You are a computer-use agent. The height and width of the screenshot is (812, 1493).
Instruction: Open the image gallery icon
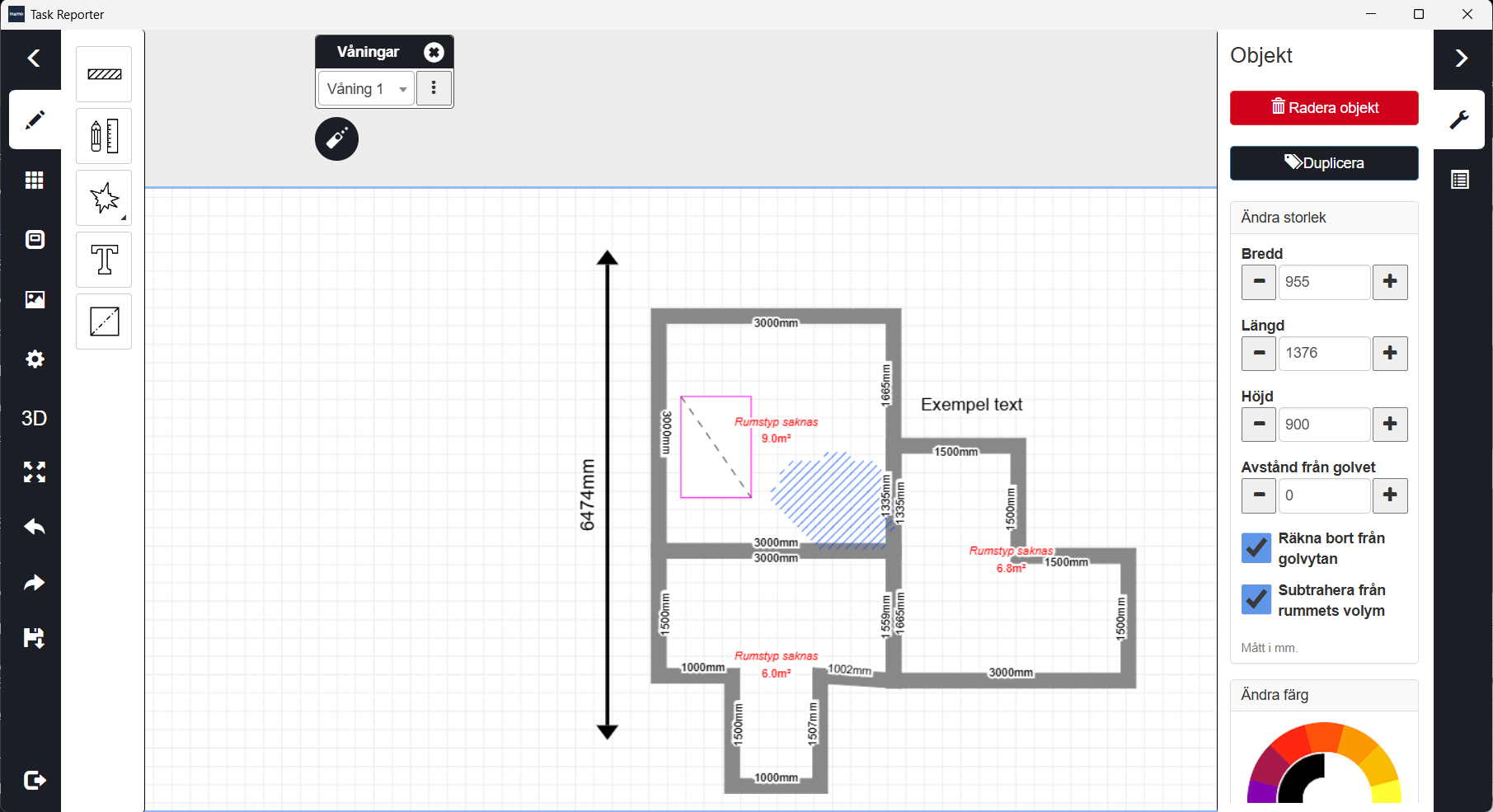click(x=34, y=299)
